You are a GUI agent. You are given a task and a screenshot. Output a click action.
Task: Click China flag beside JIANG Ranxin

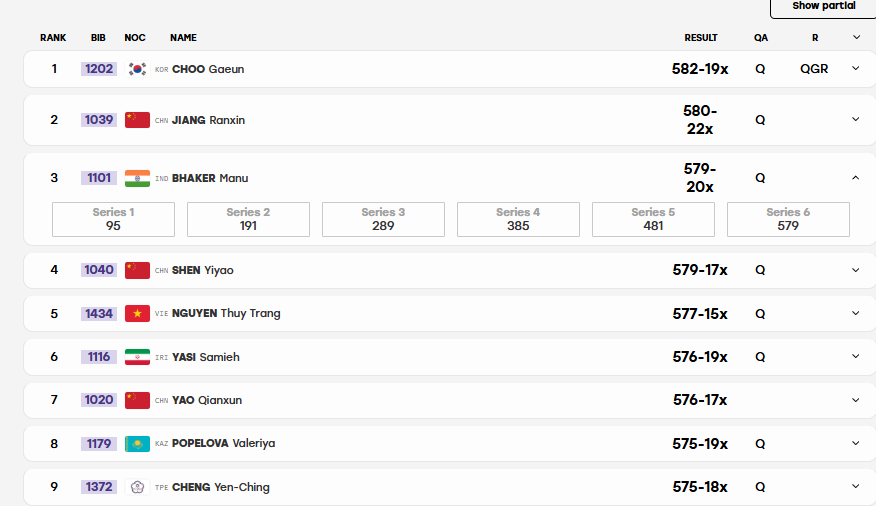[137, 120]
